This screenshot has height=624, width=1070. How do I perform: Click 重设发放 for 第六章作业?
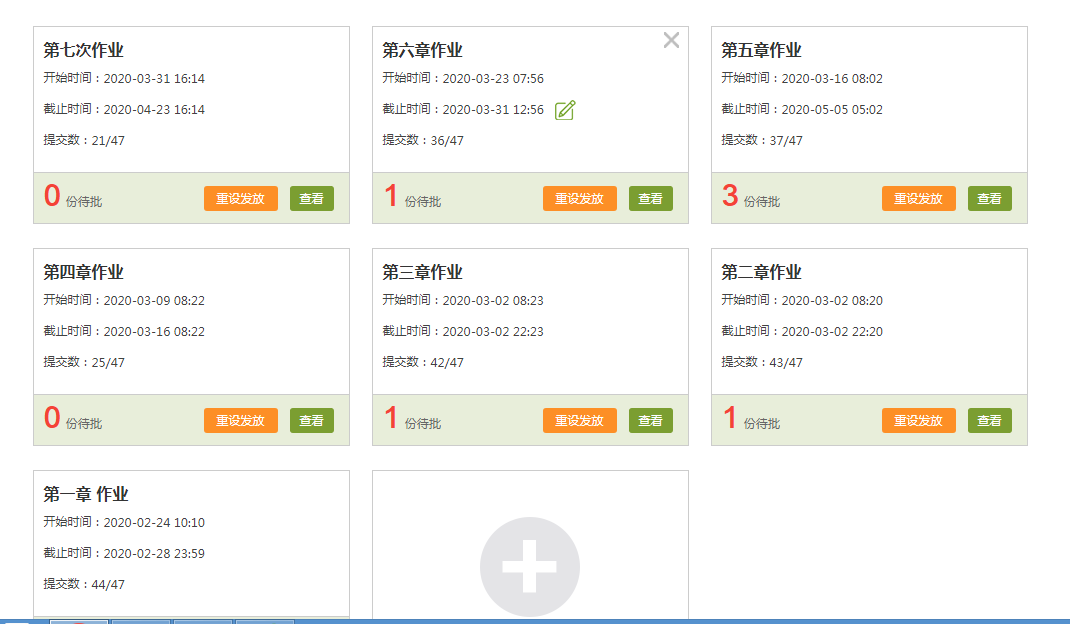(x=579, y=199)
